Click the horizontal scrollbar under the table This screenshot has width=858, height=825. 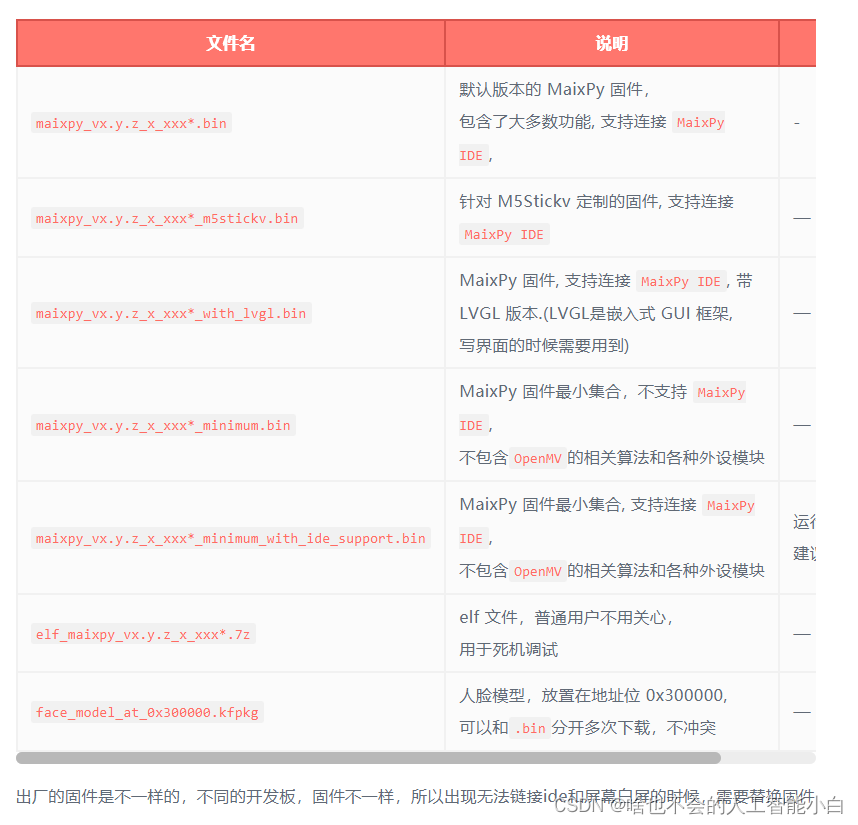coord(368,758)
